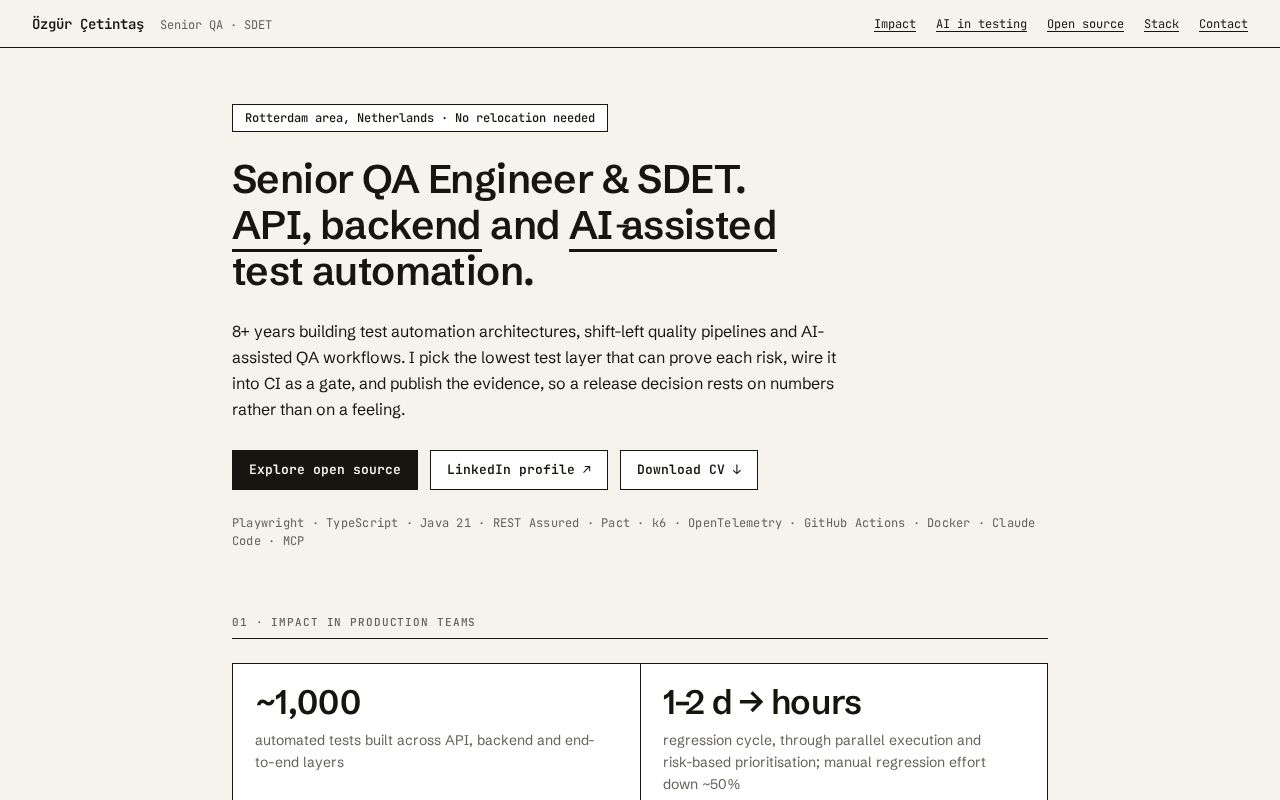Click the external arrow icon on LinkedIn profile
Screen dimensions: 1280x800
(x=586, y=469)
